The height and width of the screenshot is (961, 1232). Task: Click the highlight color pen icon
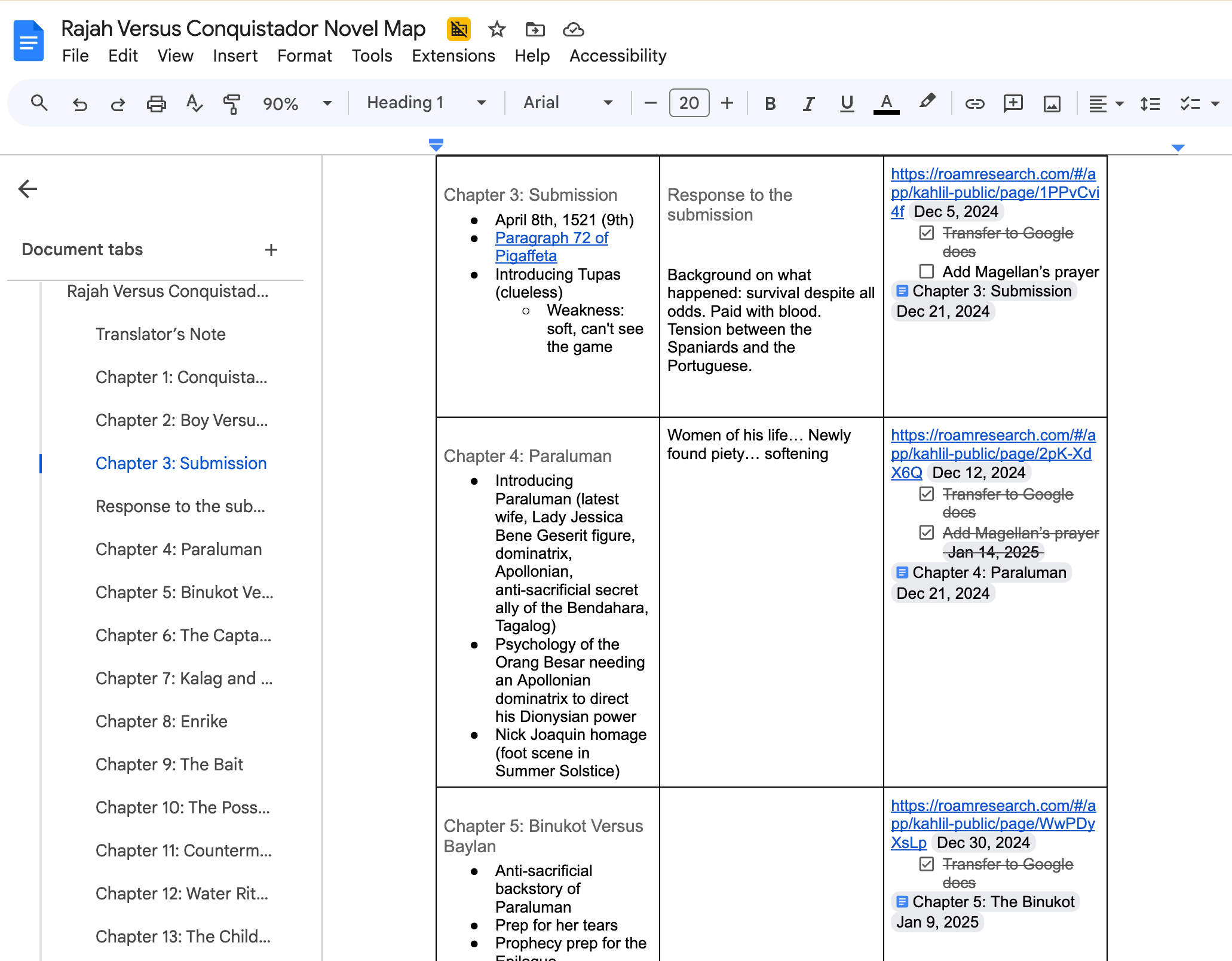click(x=927, y=102)
